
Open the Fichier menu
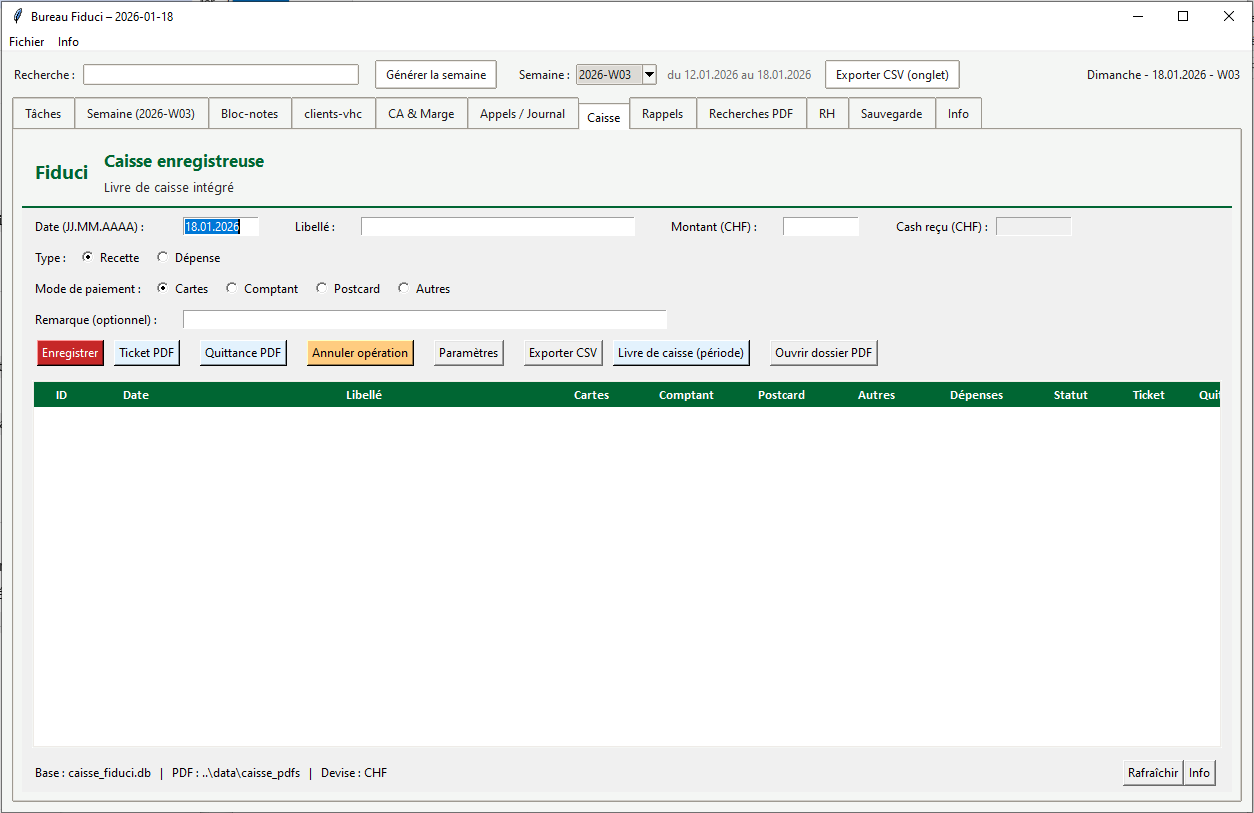27,42
